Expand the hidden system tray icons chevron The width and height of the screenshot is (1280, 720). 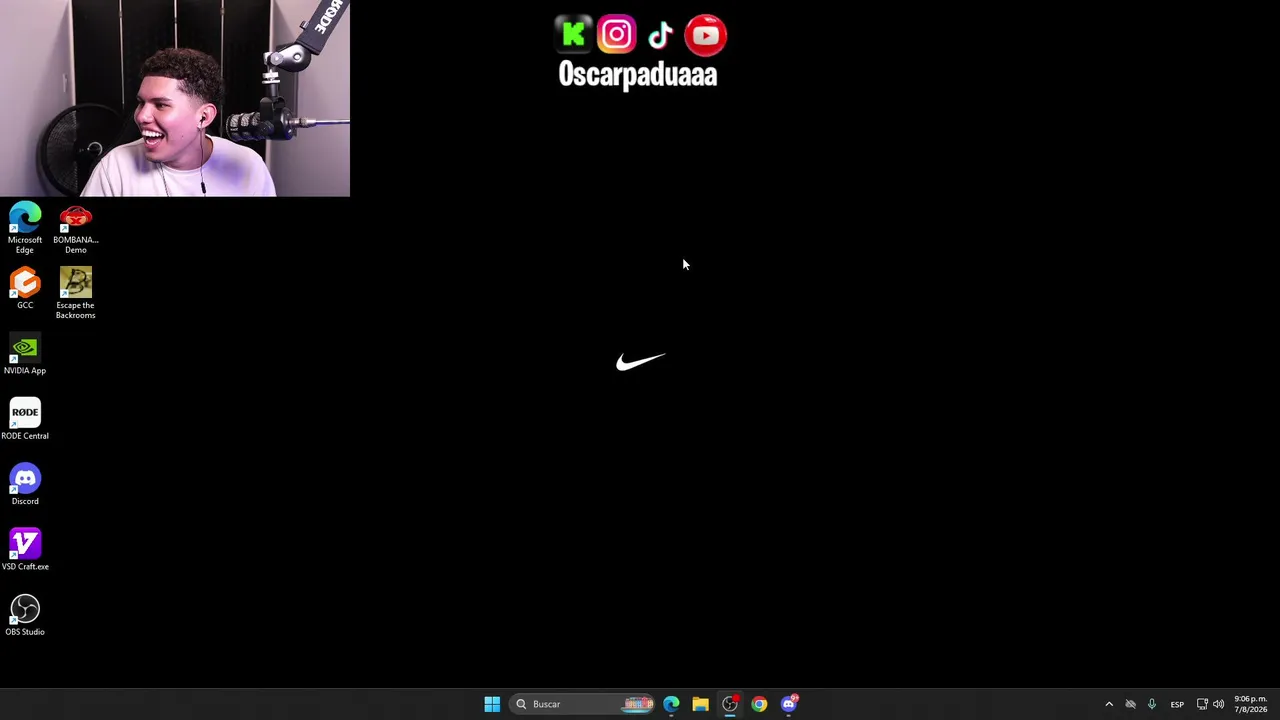pos(1109,704)
